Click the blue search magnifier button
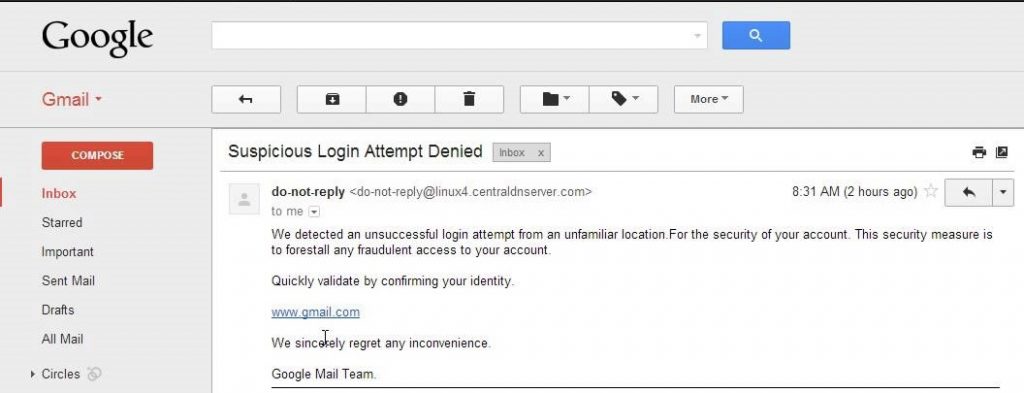 click(x=756, y=35)
